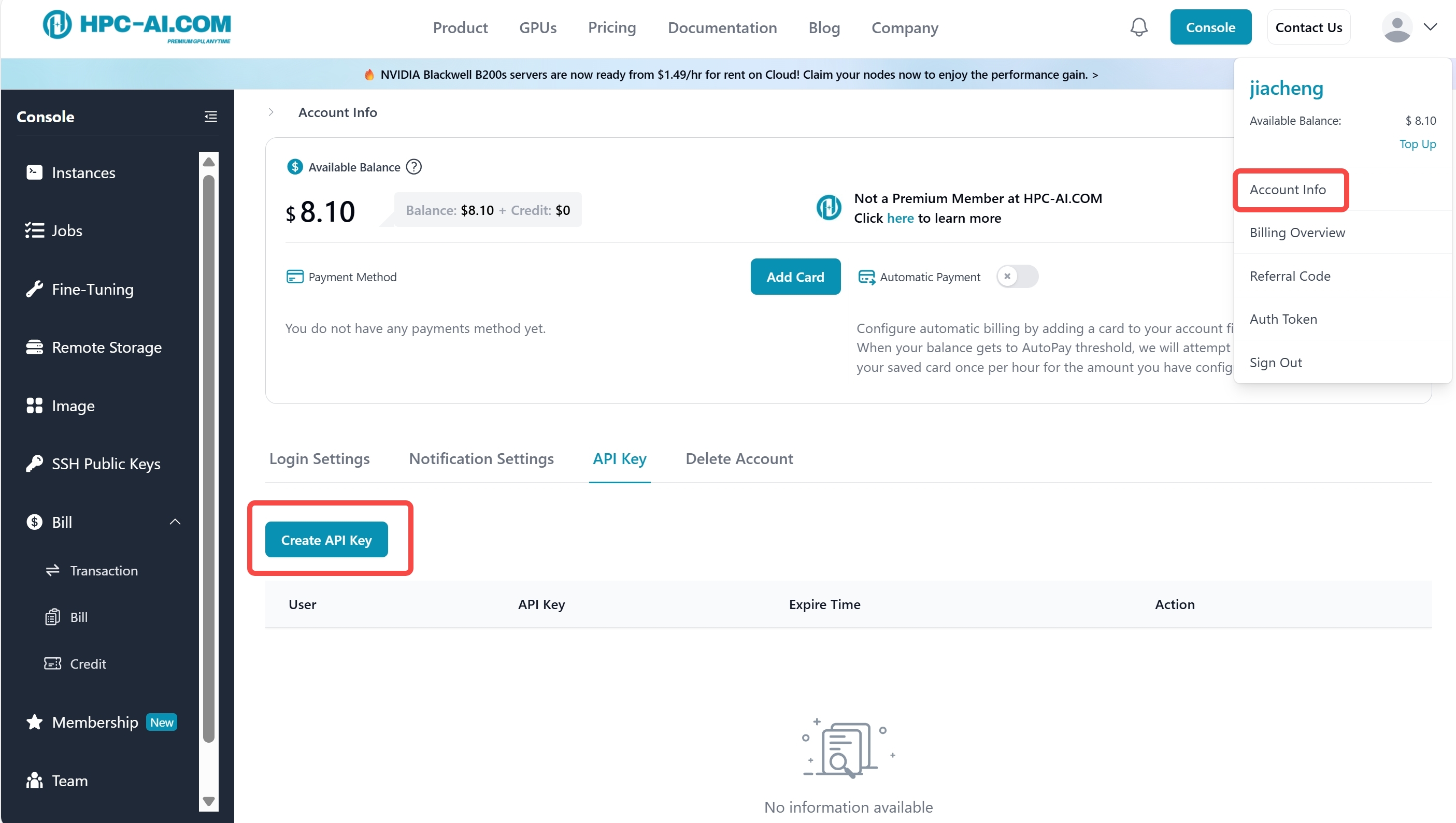Click the notification bell icon
Screen dimensions: 1456x823
tap(1138, 27)
